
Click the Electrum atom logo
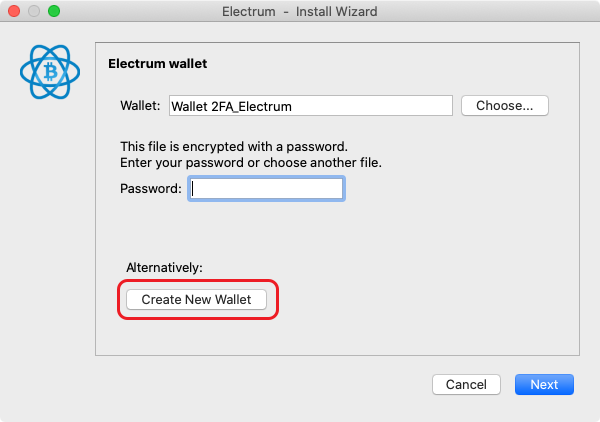tap(50, 72)
